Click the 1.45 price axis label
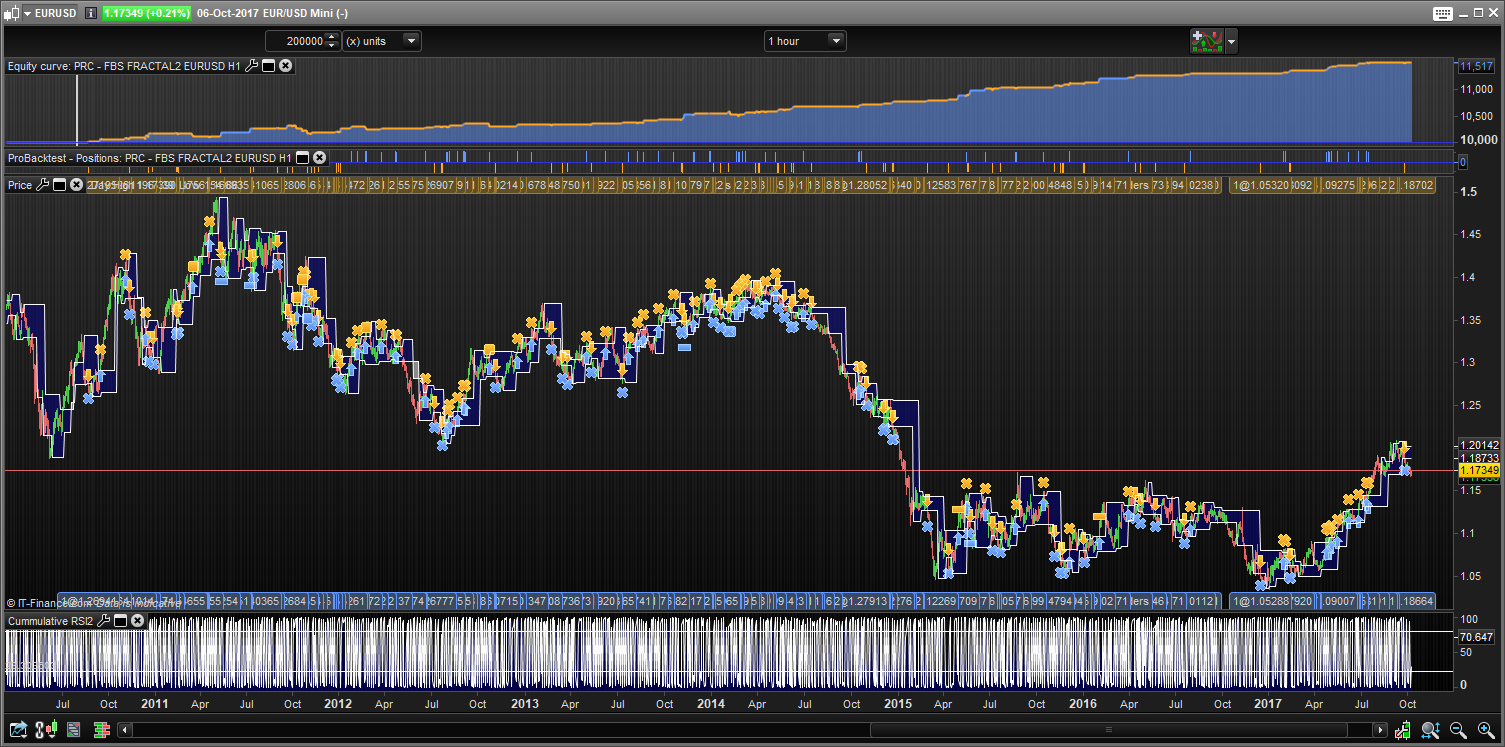 (1470, 234)
